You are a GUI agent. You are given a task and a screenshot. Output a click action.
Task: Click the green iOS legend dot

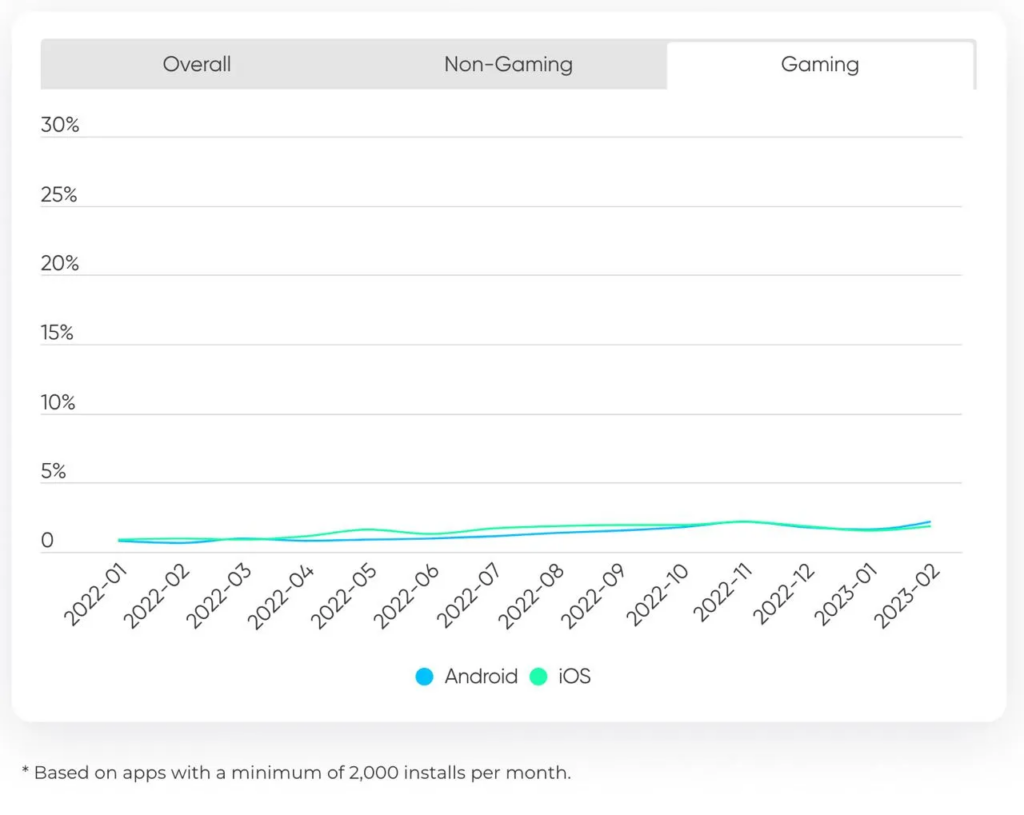[x=539, y=677]
